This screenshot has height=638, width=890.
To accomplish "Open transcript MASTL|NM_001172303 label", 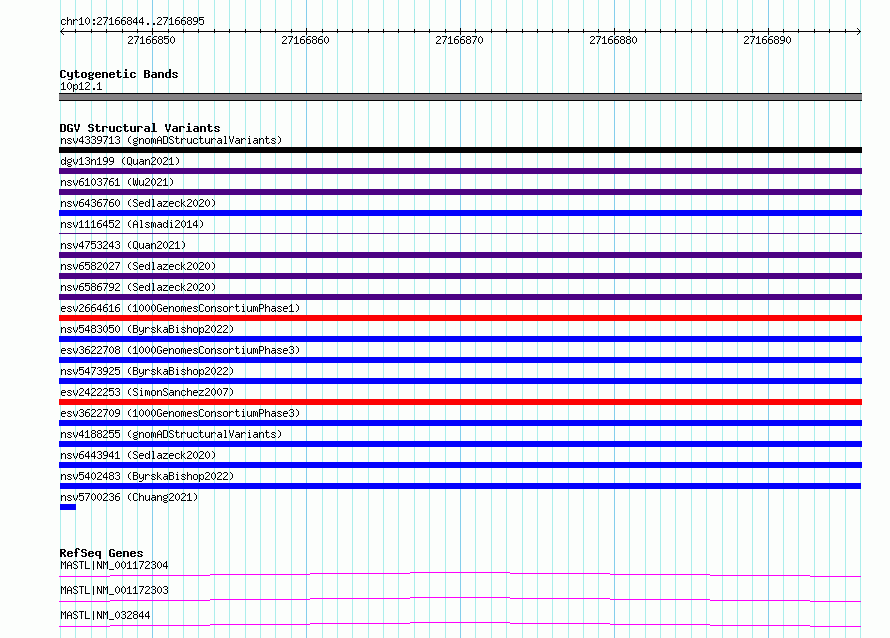I will coord(114,590).
